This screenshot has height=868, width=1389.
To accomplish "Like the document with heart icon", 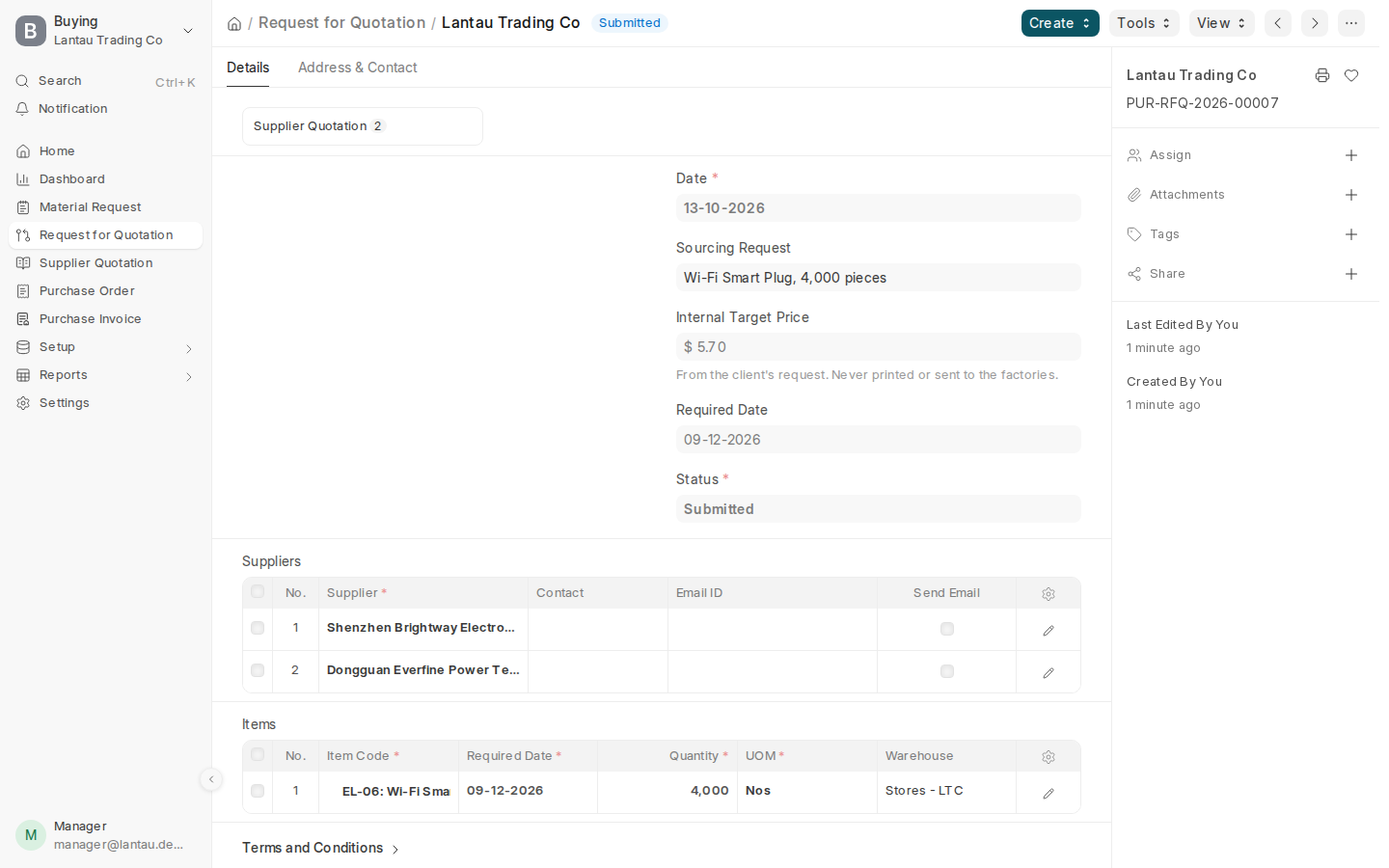I will 1351,75.
